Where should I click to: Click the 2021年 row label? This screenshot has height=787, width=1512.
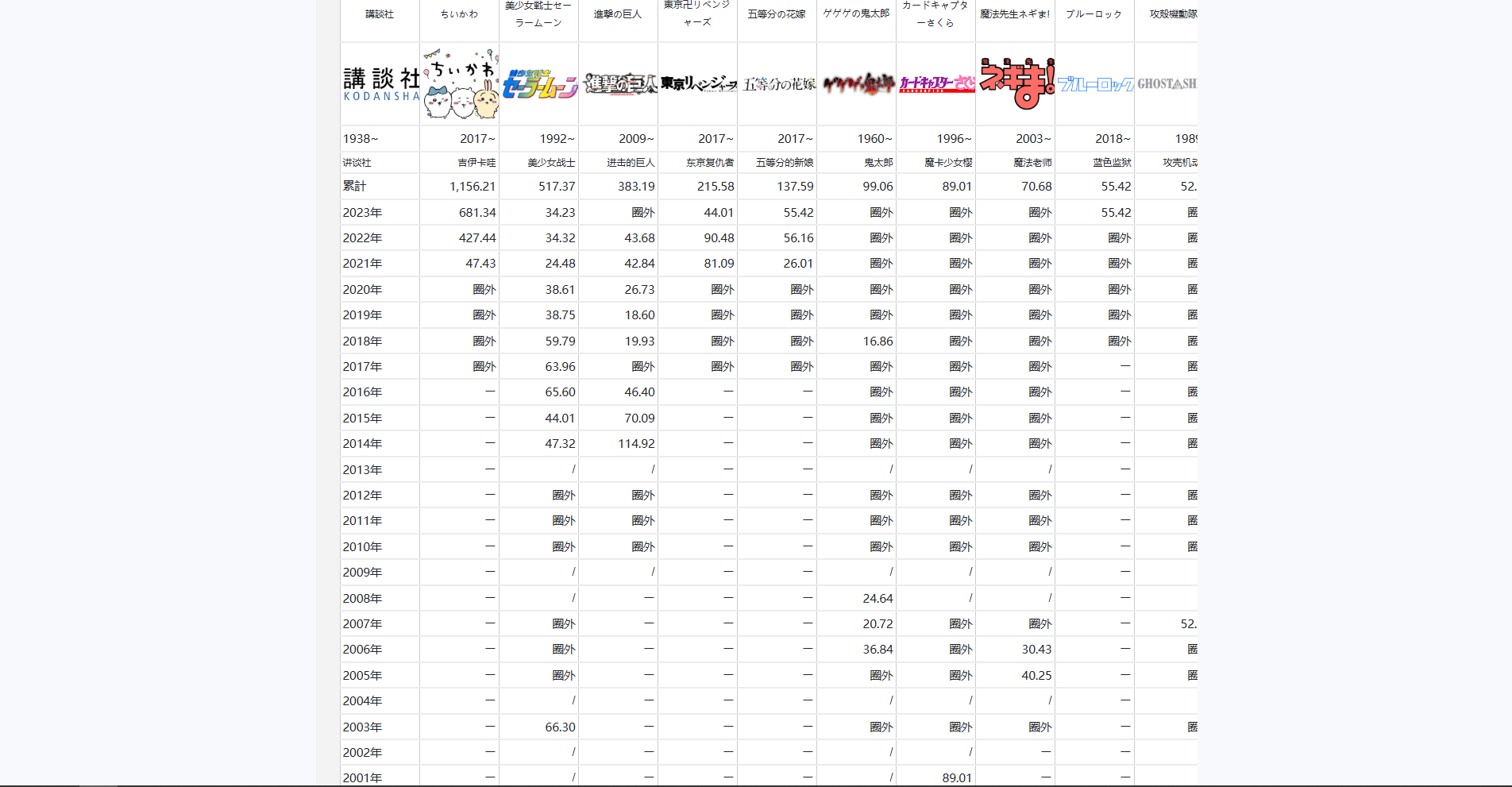pyautogui.click(x=362, y=264)
